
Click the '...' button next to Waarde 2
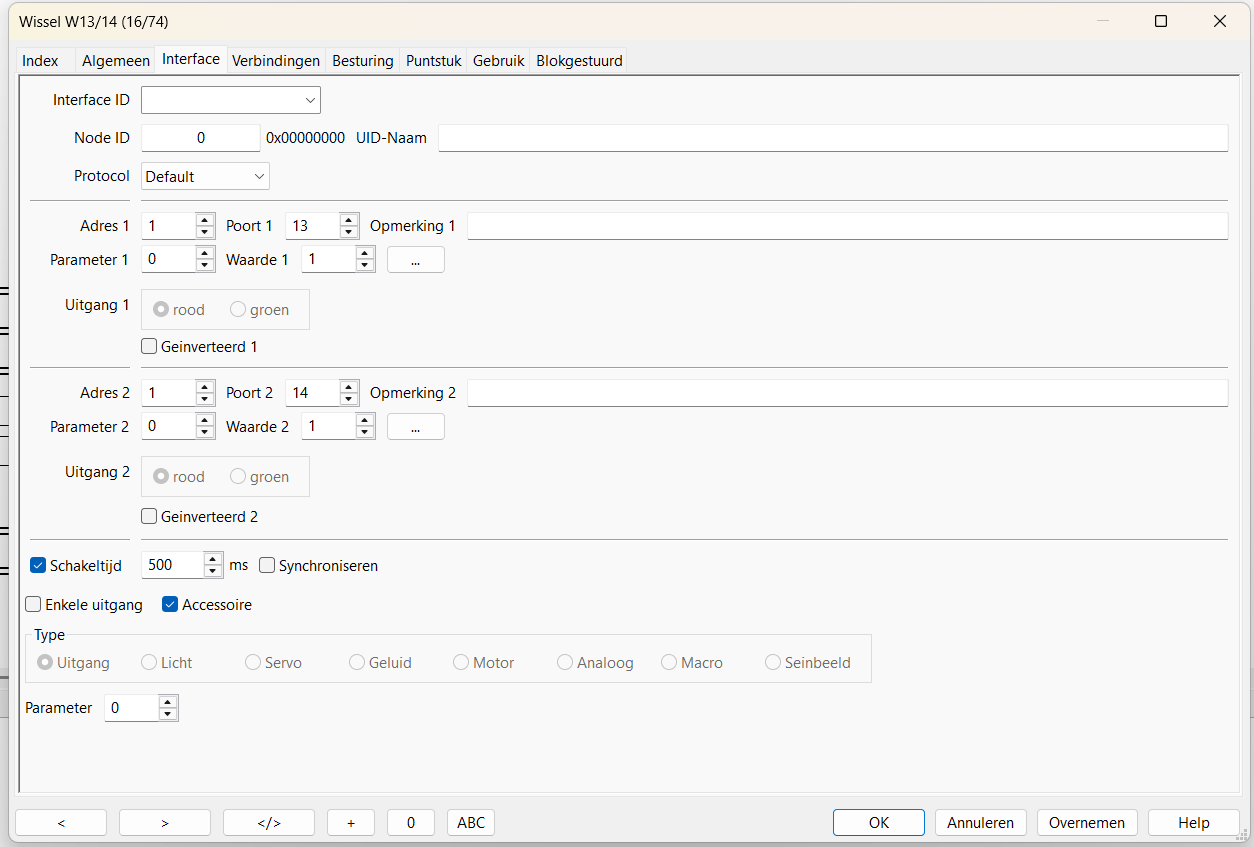[x=415, y=426]
